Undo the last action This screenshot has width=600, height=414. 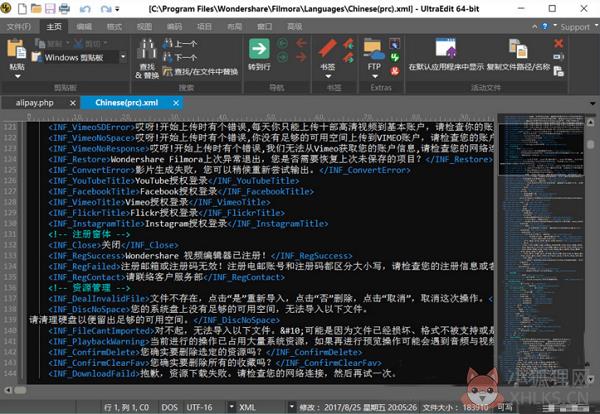pos(85,8)
